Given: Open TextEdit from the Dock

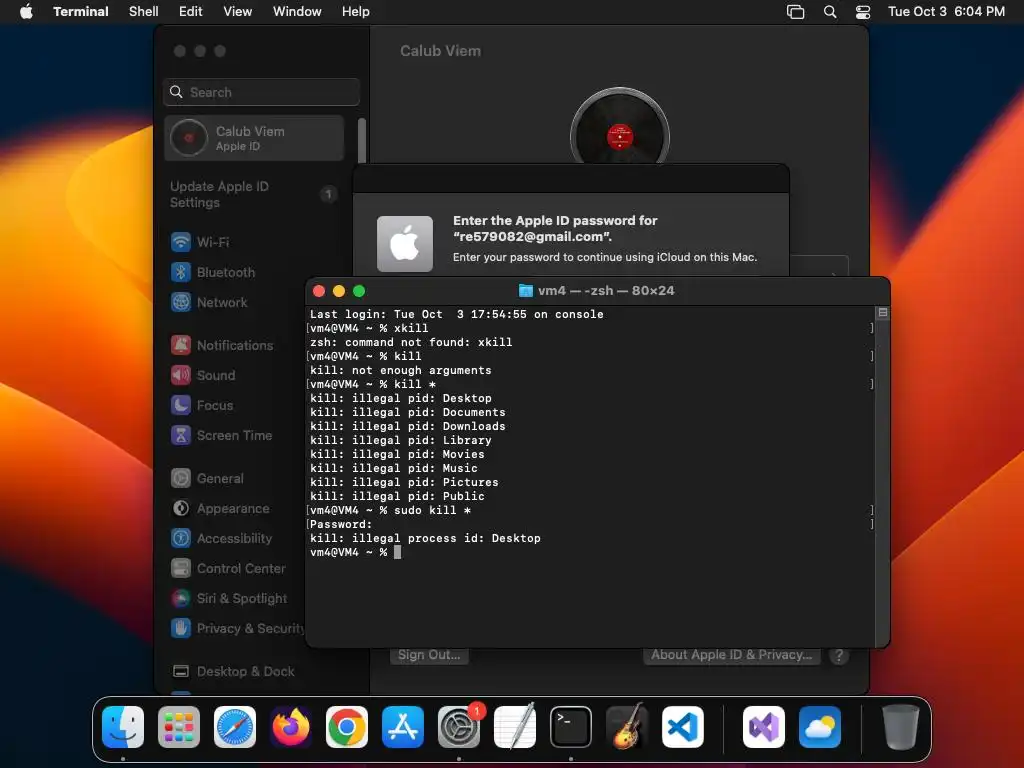Looking at the screenshot, I should (515, 727).
